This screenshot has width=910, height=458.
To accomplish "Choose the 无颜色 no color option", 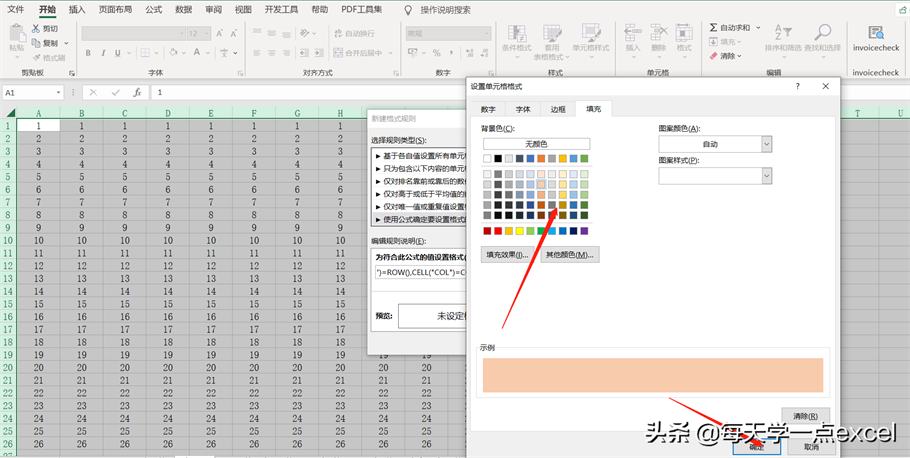I will 536,144.
